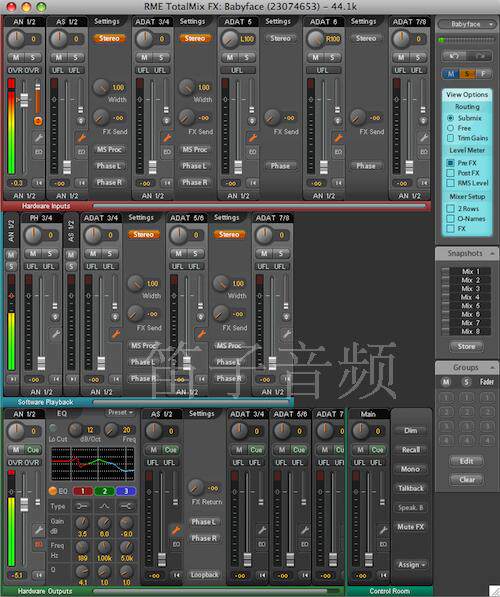Click the Groups Edit button
Viewport: 500px width, 597px height.
(466, 461)
